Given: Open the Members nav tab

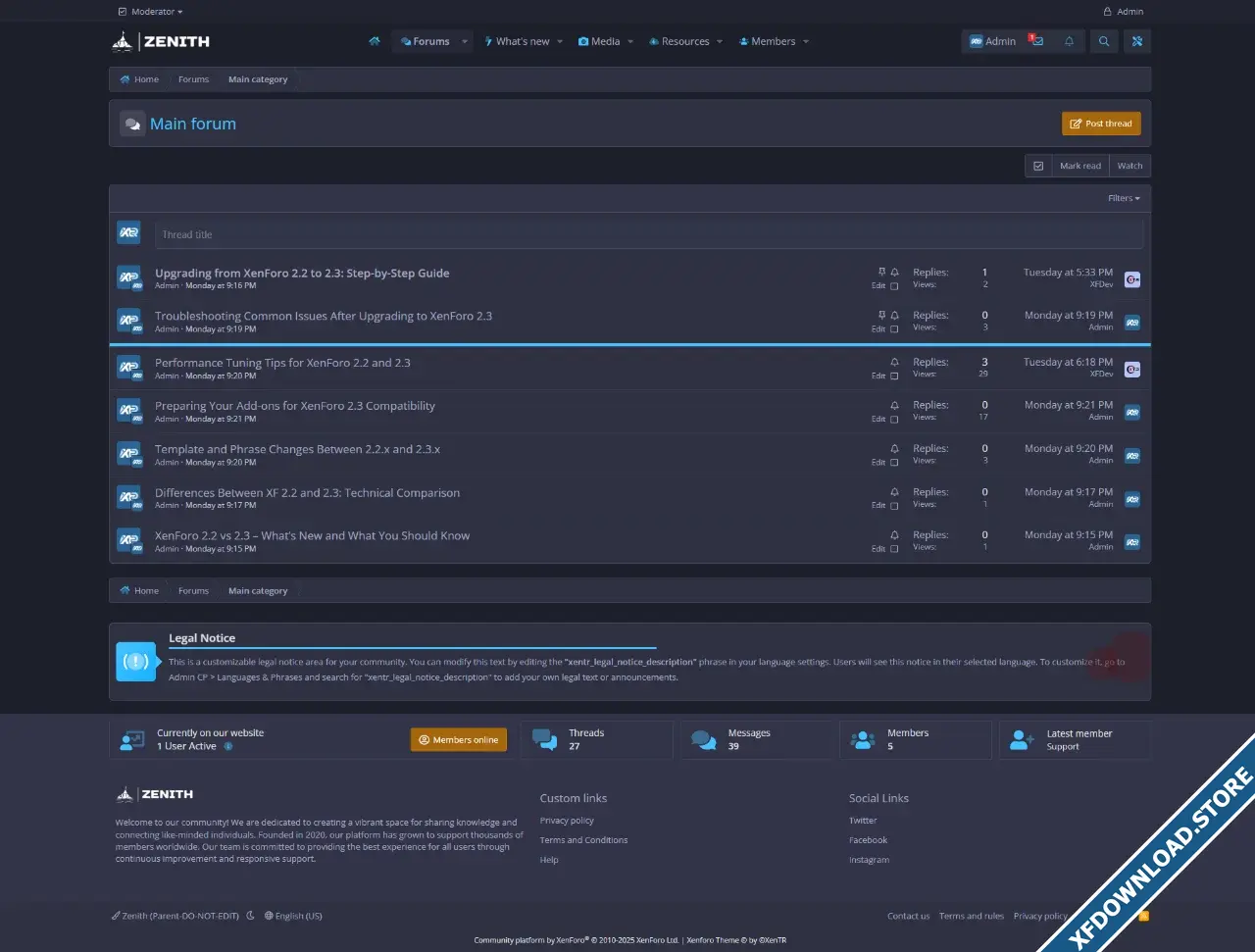Looking at the screenshot, I should coord(767,41).
